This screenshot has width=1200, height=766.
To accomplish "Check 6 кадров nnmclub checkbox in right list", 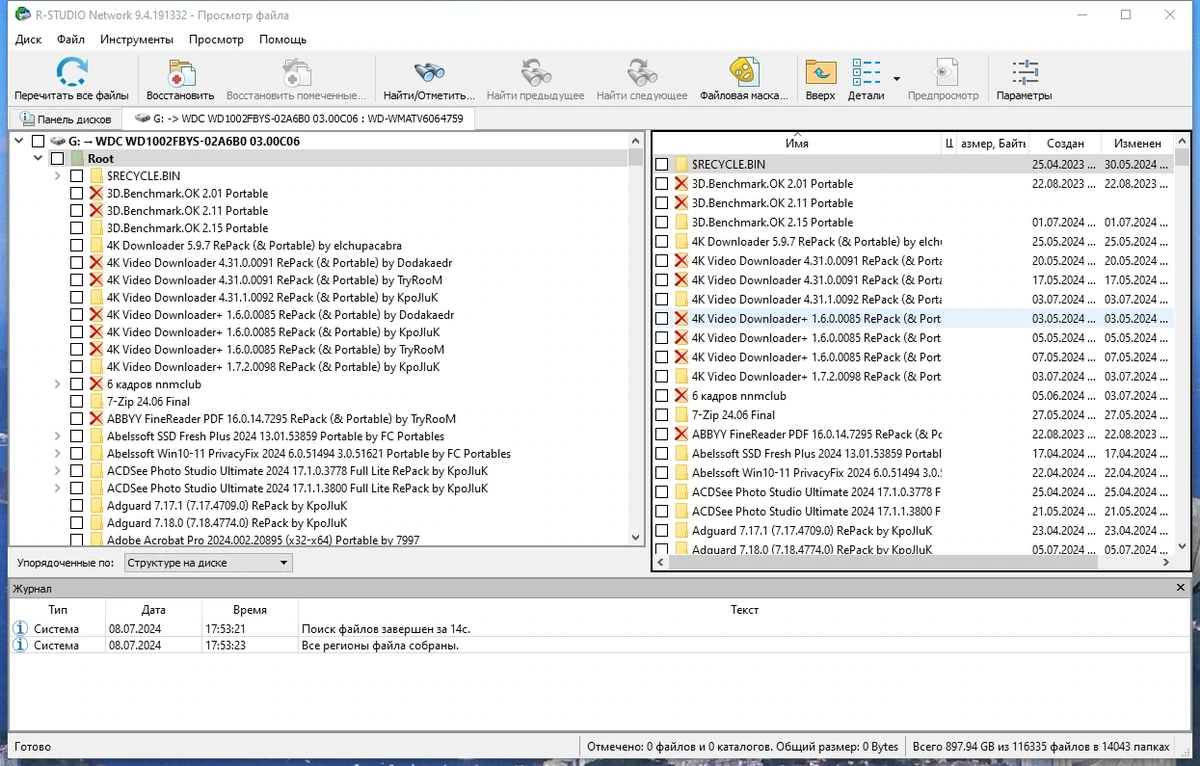I will tap(661, 396).
